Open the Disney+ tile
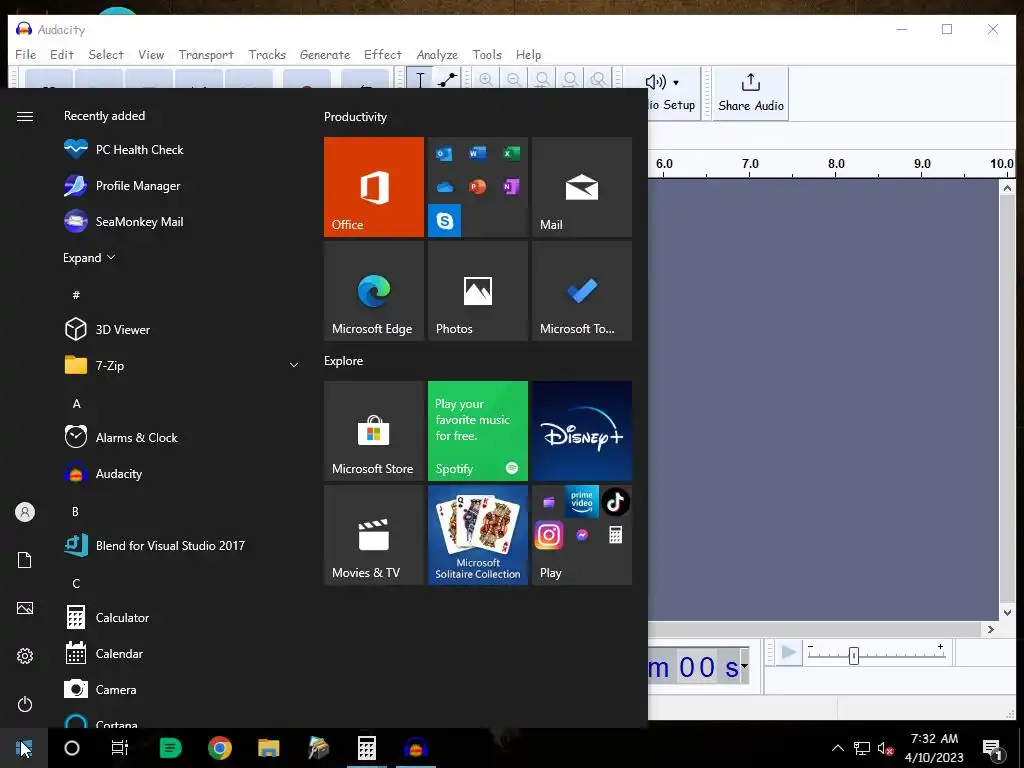The image size is (1024, 768). [582, 431]
